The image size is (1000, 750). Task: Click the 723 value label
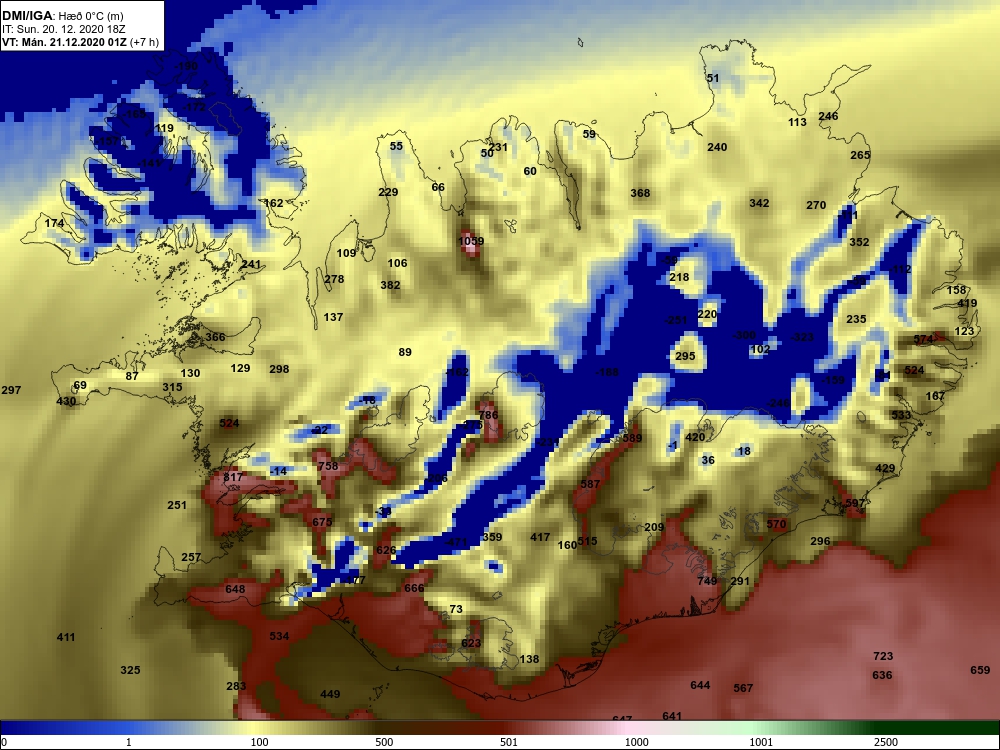(x=883, y=656)
